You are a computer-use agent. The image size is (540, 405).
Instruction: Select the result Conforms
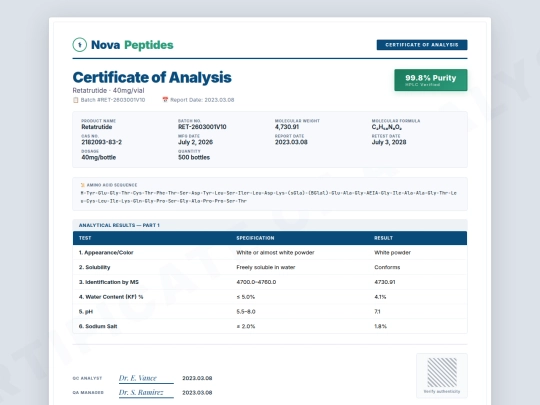pos(387,267)
